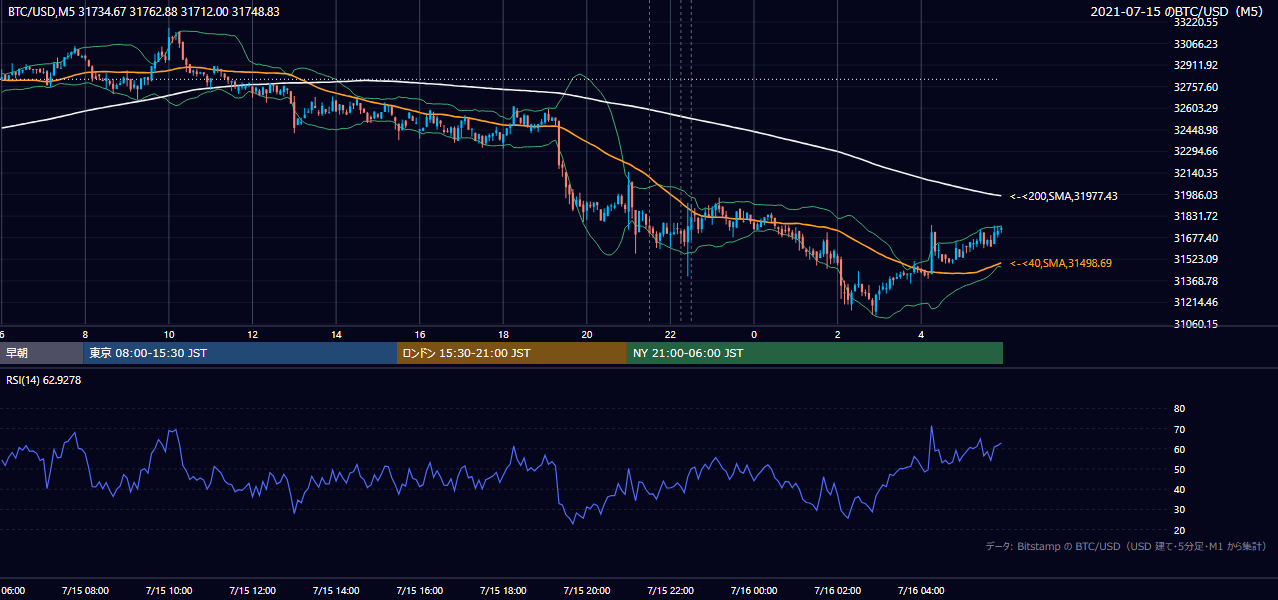Click the 7/15 22:00 date axis label
The height and width of the screenshot is (600, 1278).
[670, 591]
